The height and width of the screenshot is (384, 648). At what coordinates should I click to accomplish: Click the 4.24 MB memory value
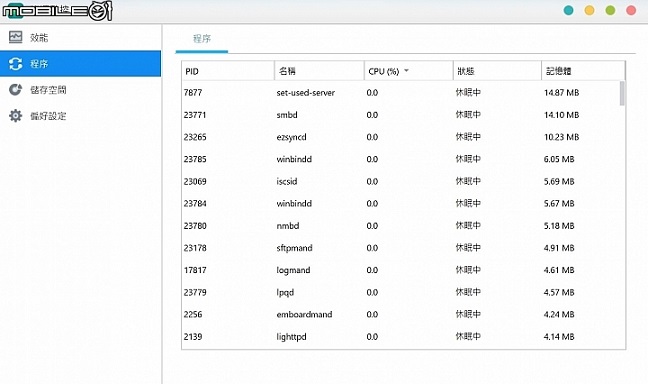pyautogui.click(x=559, y=315)
